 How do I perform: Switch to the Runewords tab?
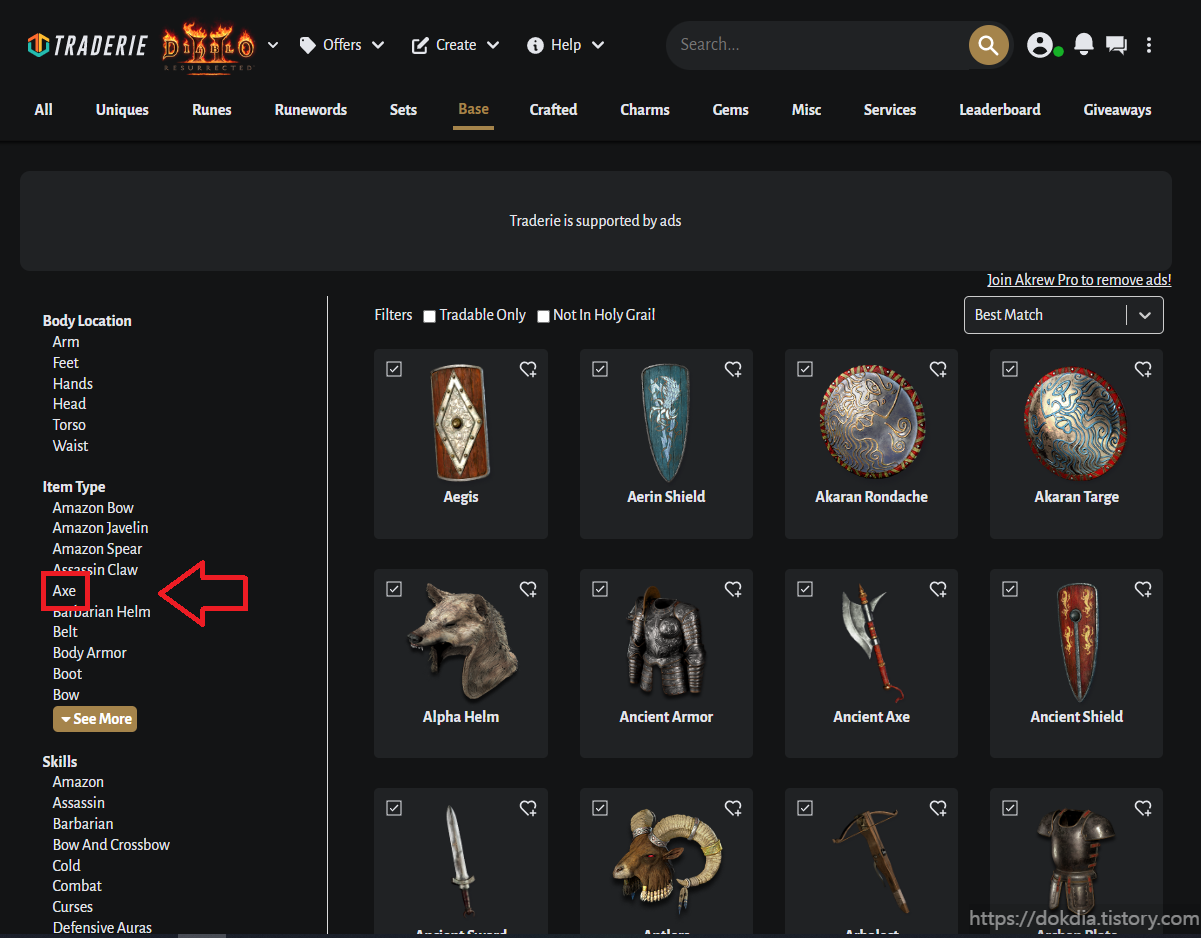pyautogui.click(x=311, y=110)
